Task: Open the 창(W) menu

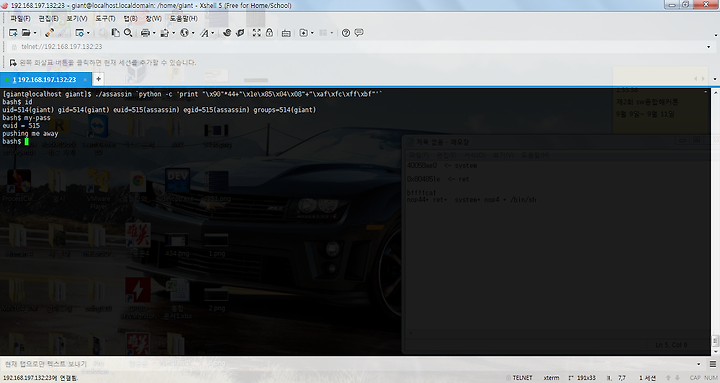Action: 153,18
